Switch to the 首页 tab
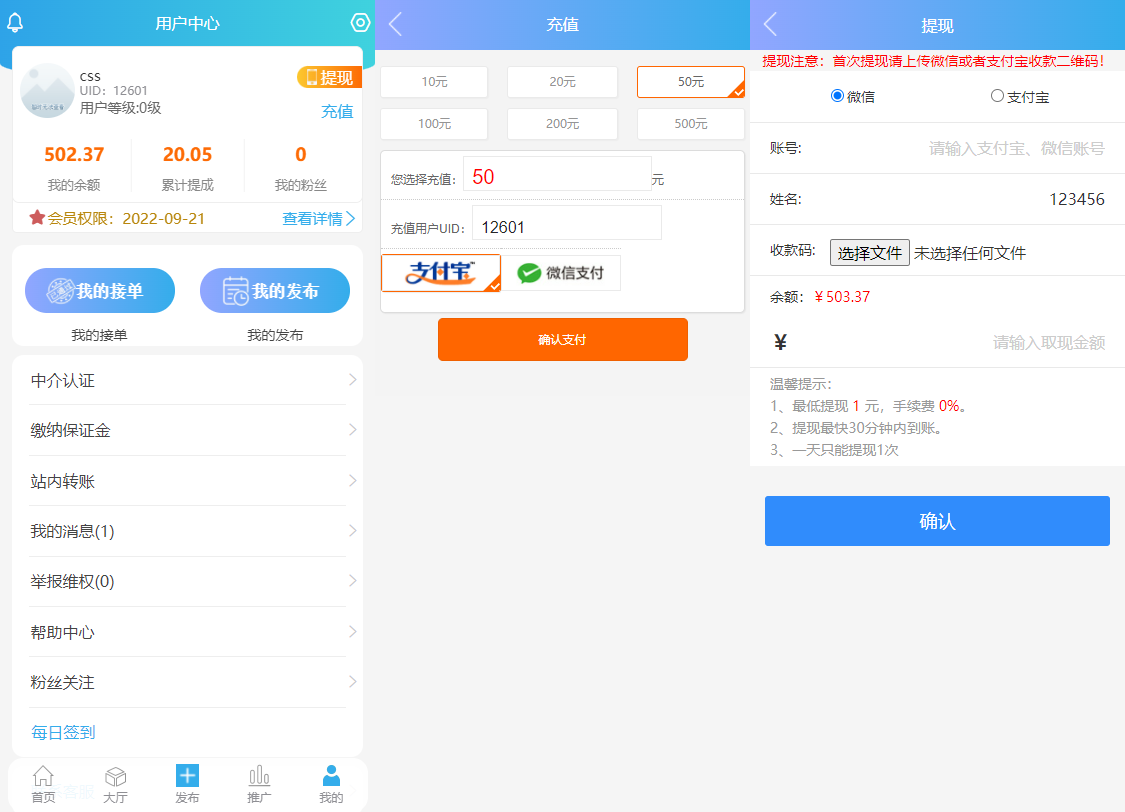 (42, 784)
